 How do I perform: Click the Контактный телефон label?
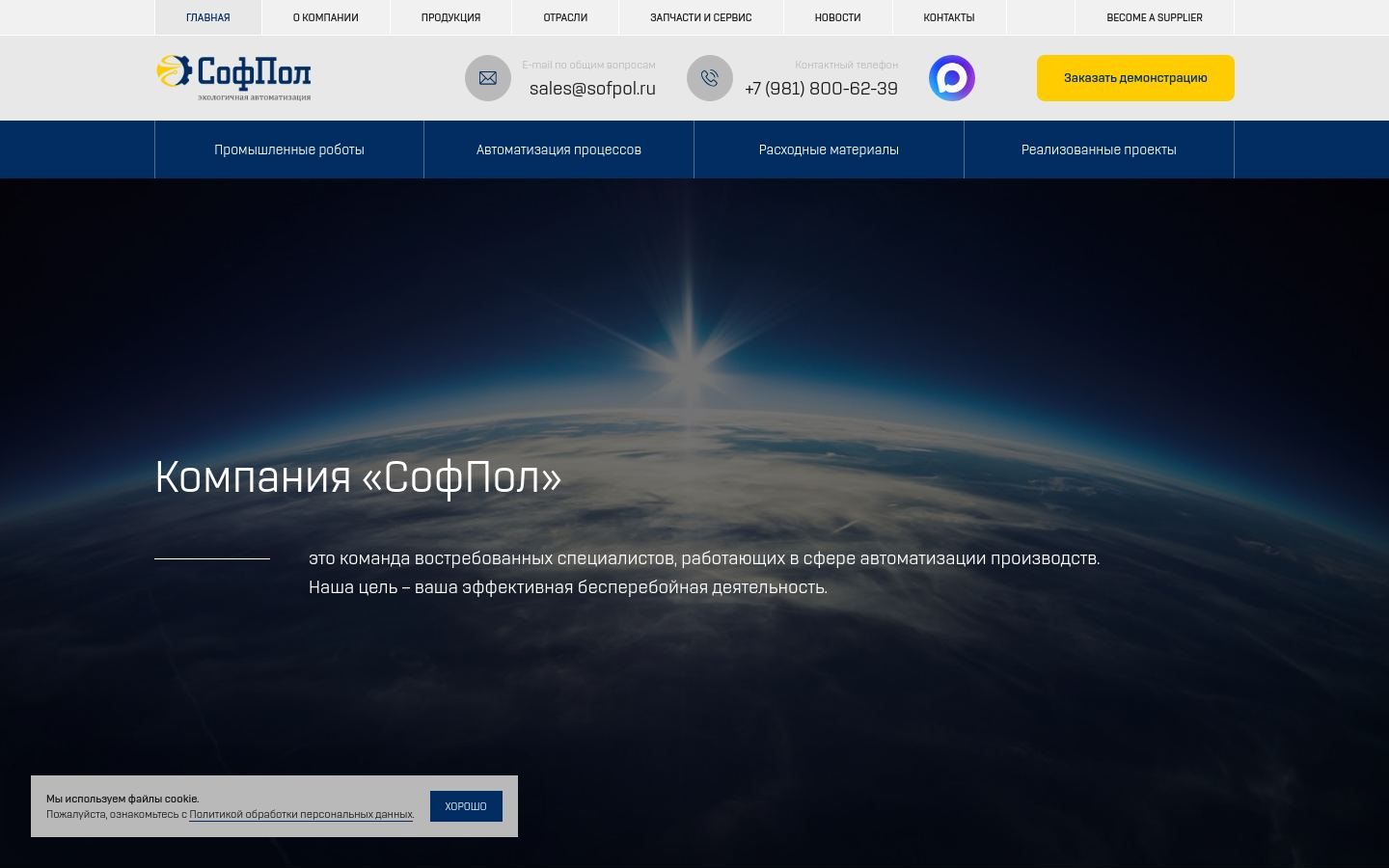point(846,65)
